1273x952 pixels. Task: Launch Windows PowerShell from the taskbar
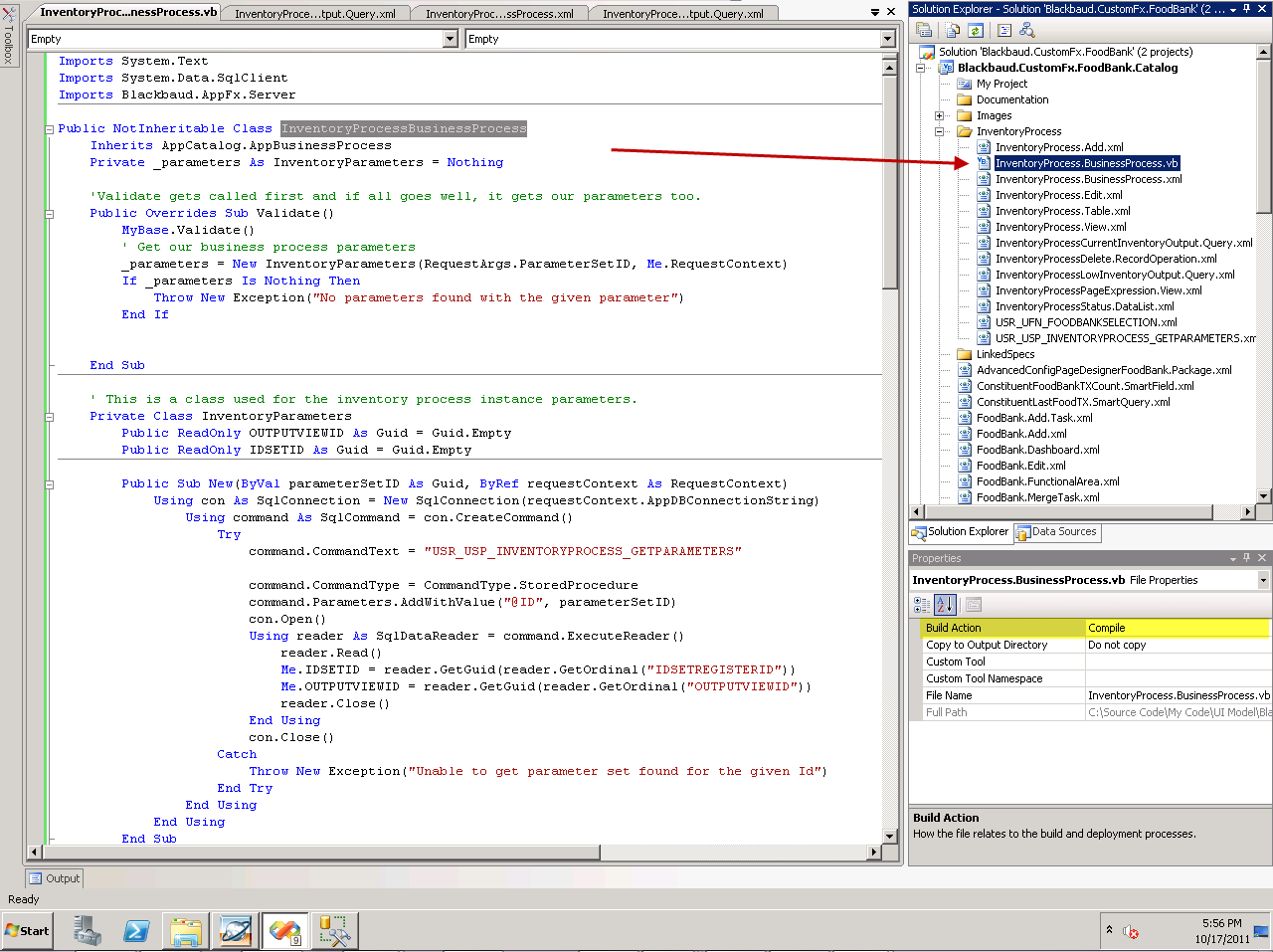tap(136, 931)
